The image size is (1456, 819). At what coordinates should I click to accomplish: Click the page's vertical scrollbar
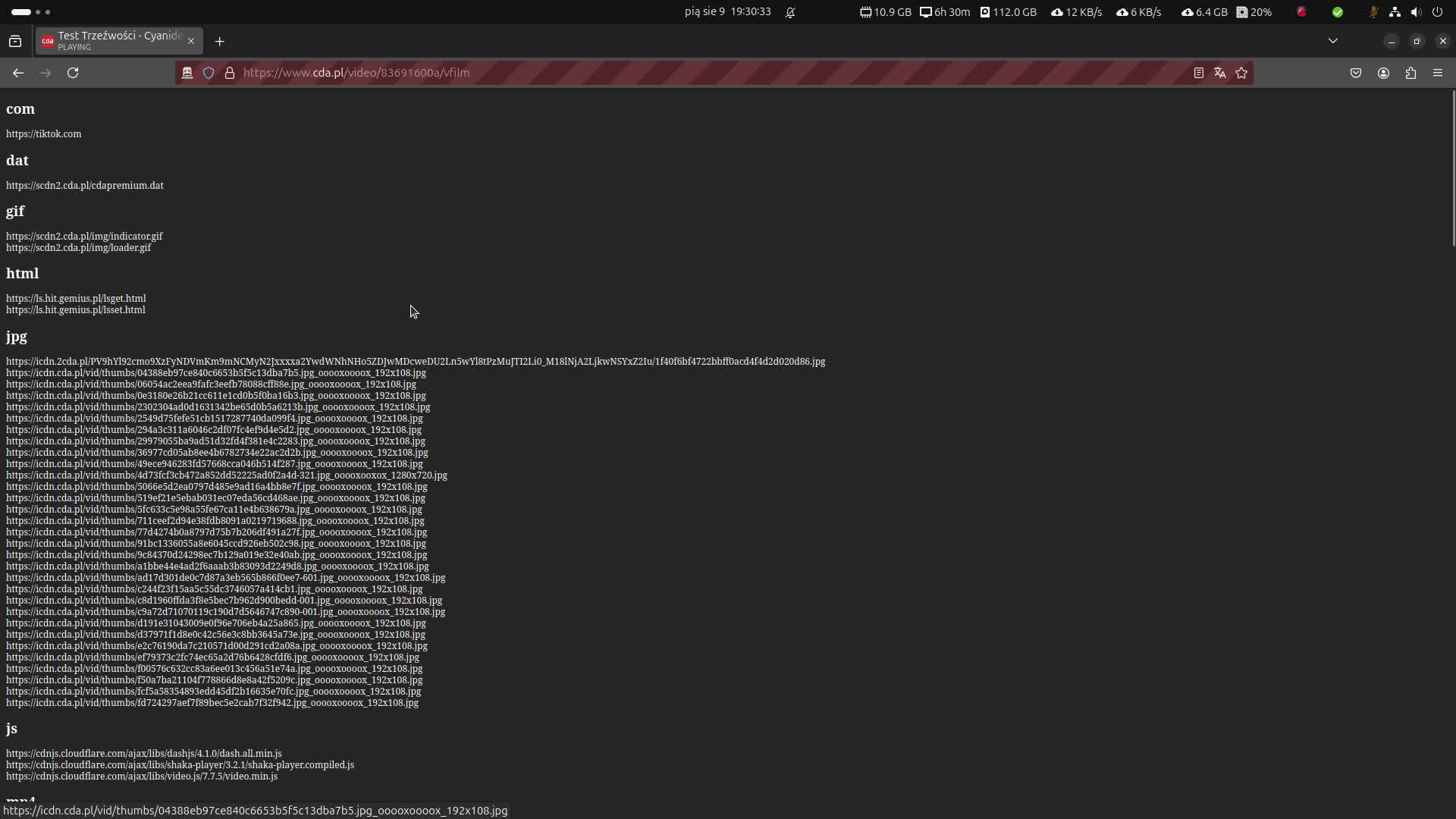(x=1453, y=168)
